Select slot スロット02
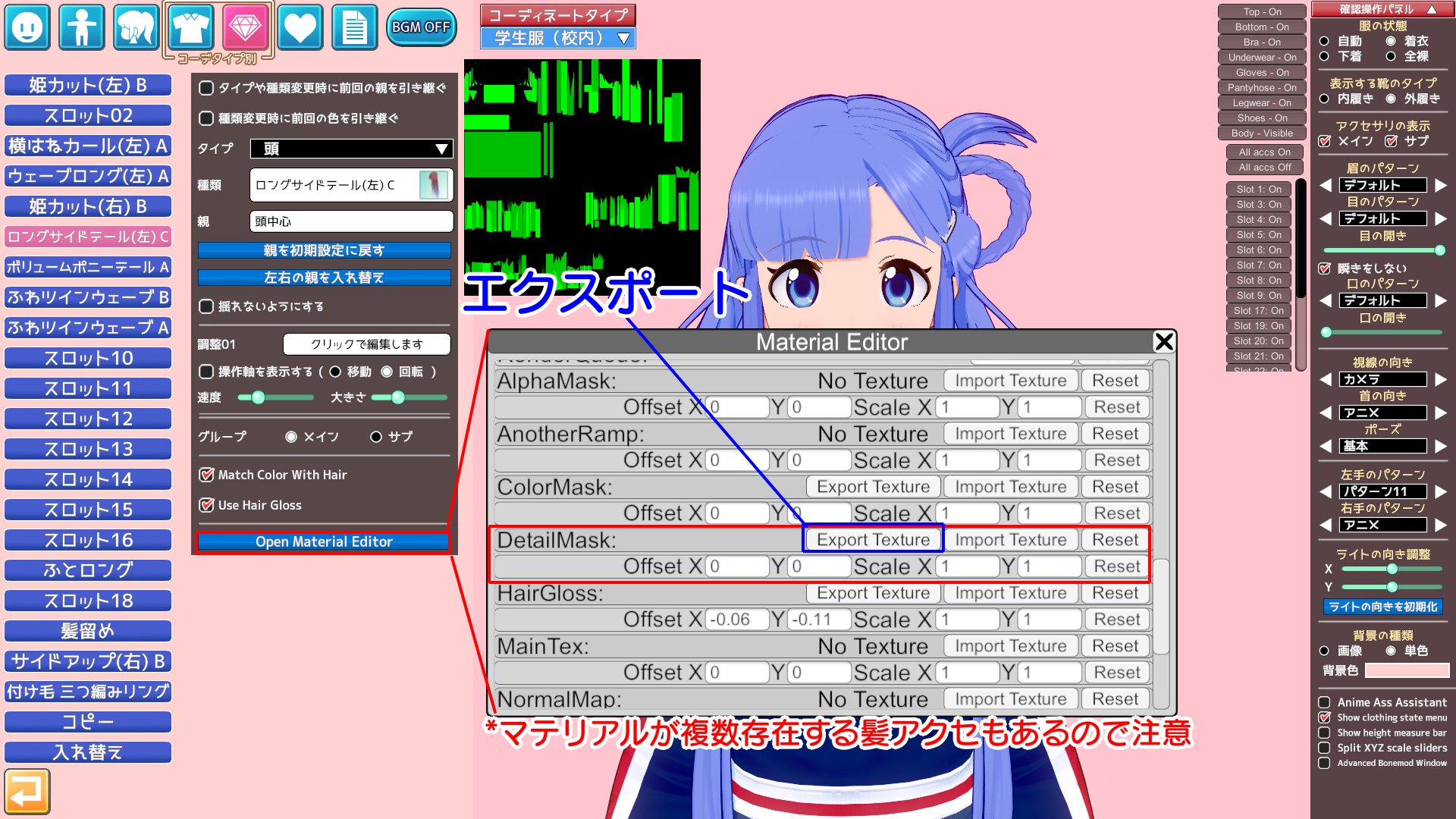Screen dimensions: 1456x819 88,115
